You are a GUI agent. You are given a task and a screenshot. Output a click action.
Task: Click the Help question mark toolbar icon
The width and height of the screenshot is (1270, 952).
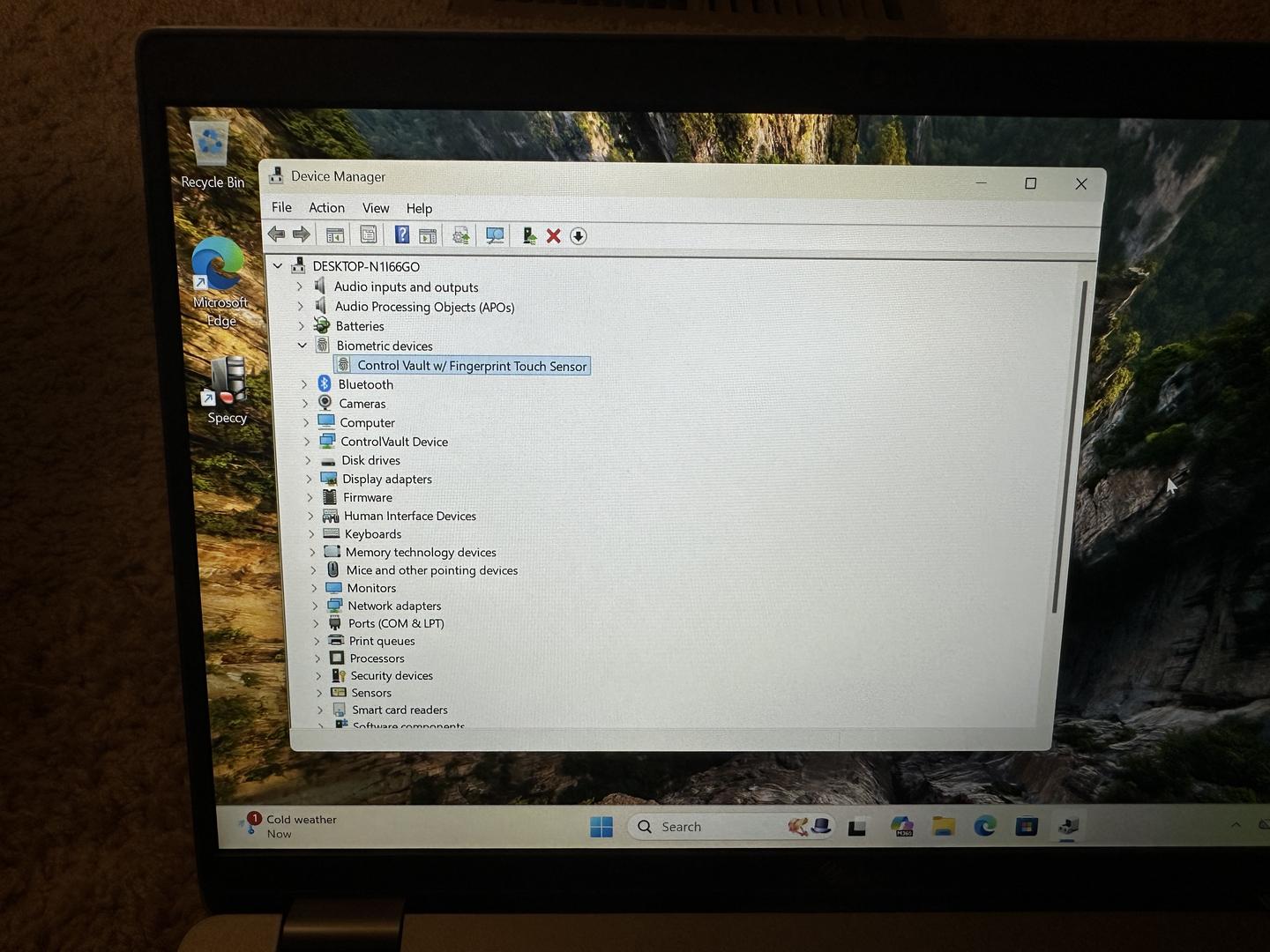[x=401, y=235]
